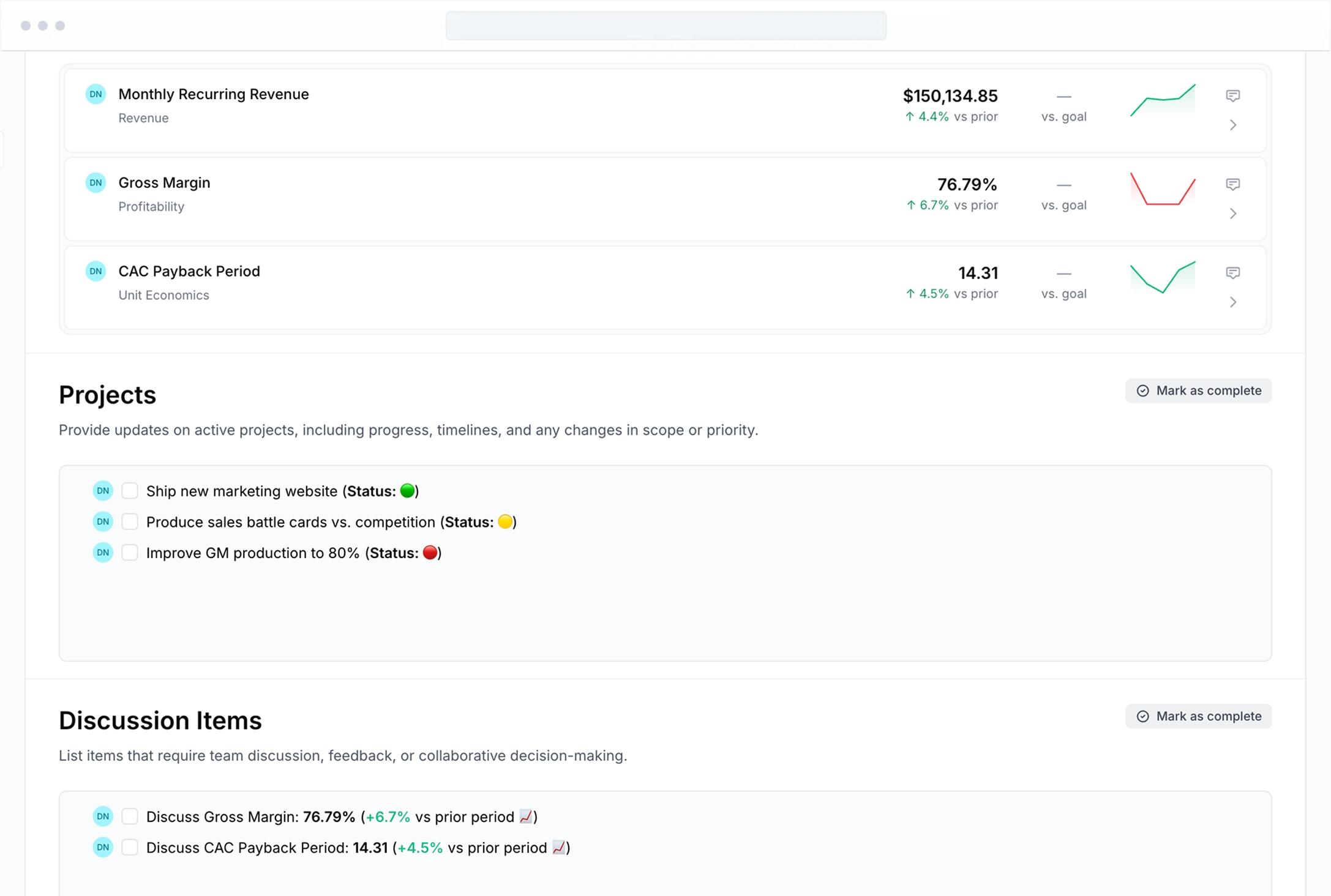Check the sales battle cards project checkbox
Viewport: 1331px width, 896px height.
pyautogui.click(x=130, y=522)
